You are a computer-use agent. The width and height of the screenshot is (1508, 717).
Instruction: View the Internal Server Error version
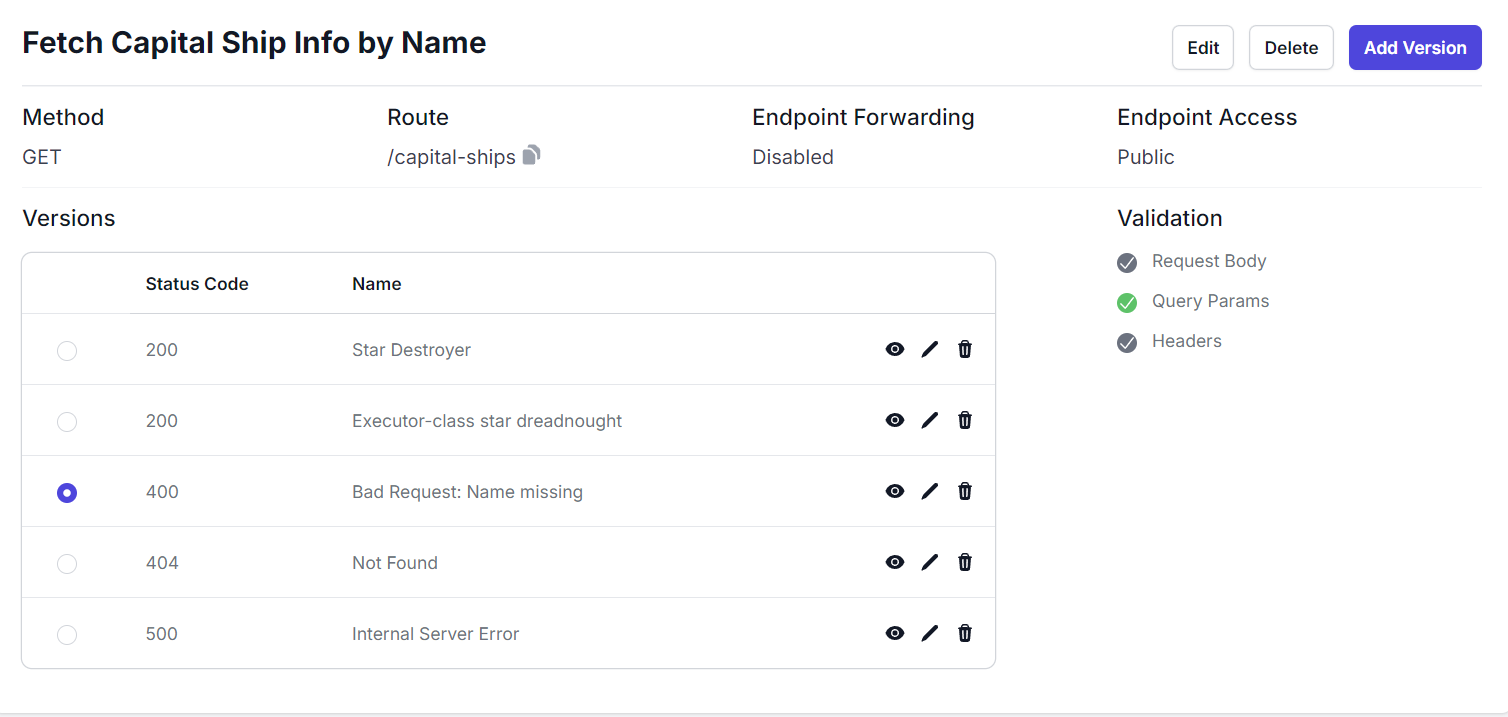(x=895, y=633)
